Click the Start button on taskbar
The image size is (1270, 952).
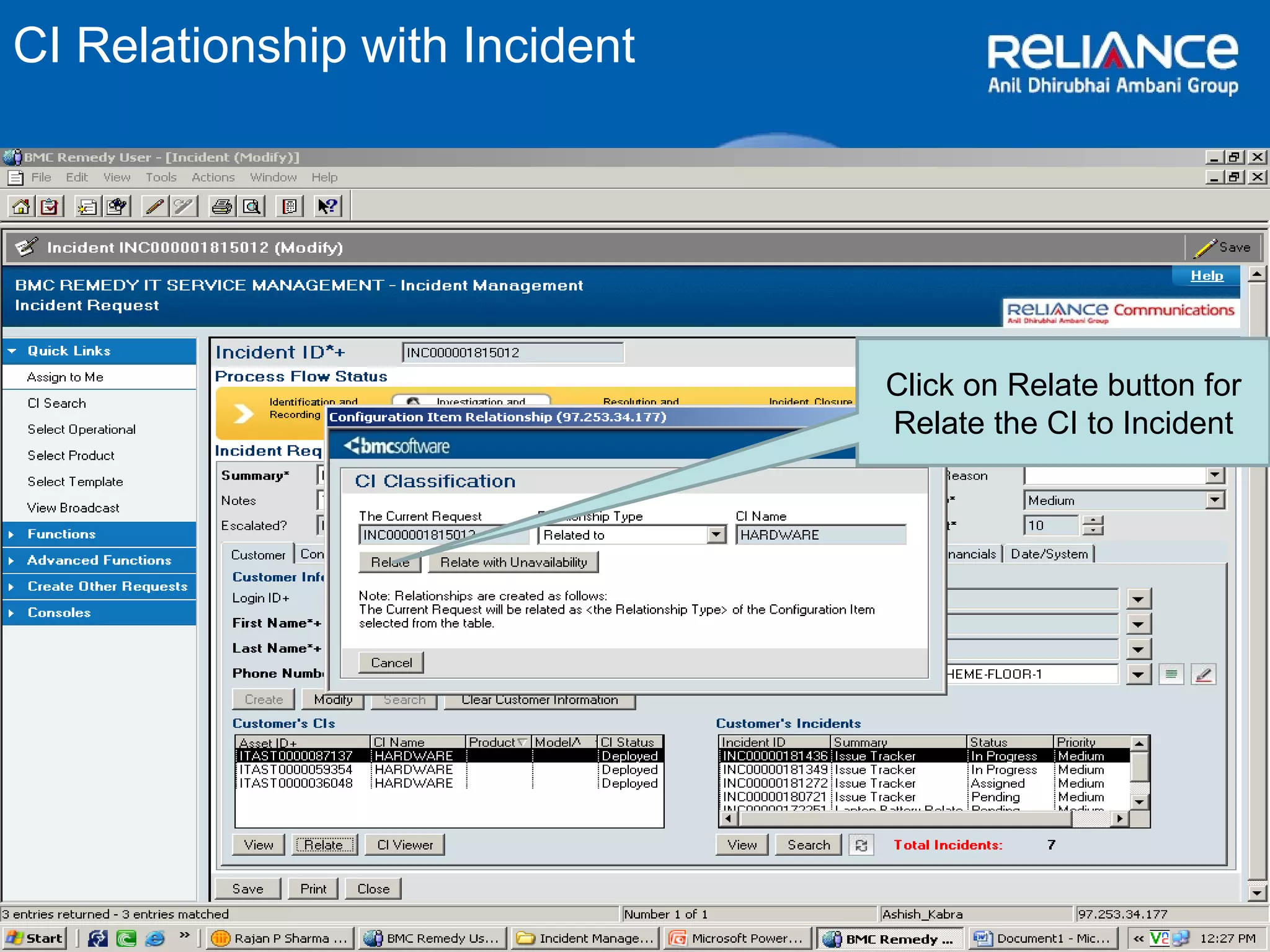pyautogui.click(x=34, y=938)
